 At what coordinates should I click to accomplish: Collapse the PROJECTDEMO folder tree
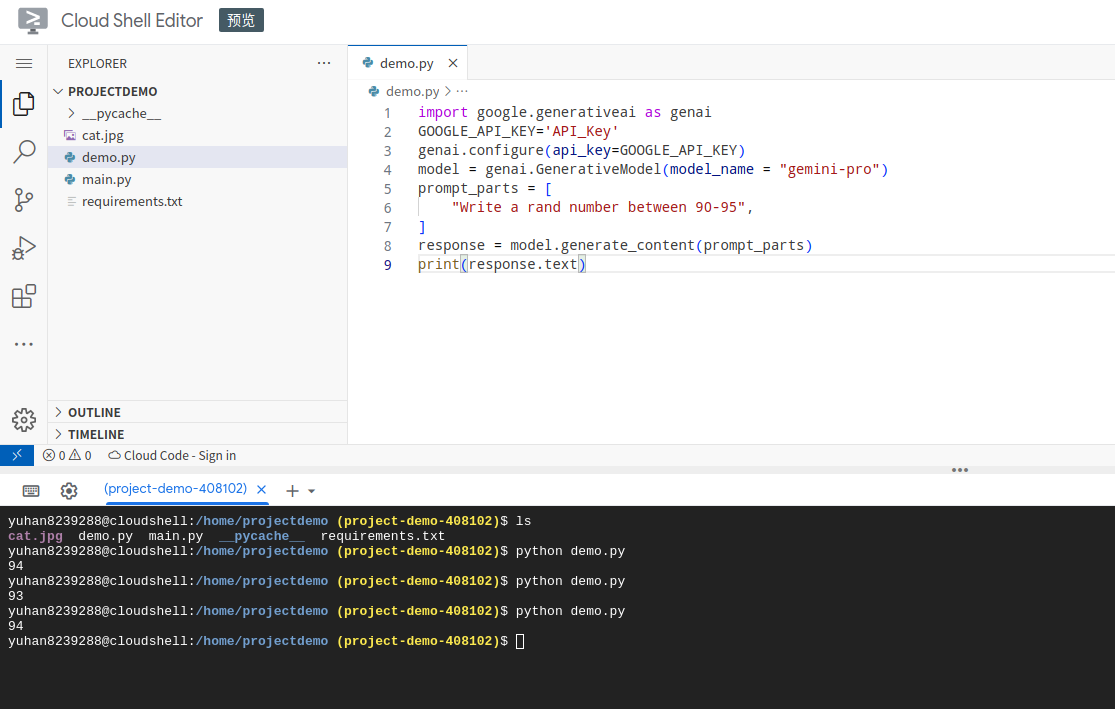coord(112,91)
